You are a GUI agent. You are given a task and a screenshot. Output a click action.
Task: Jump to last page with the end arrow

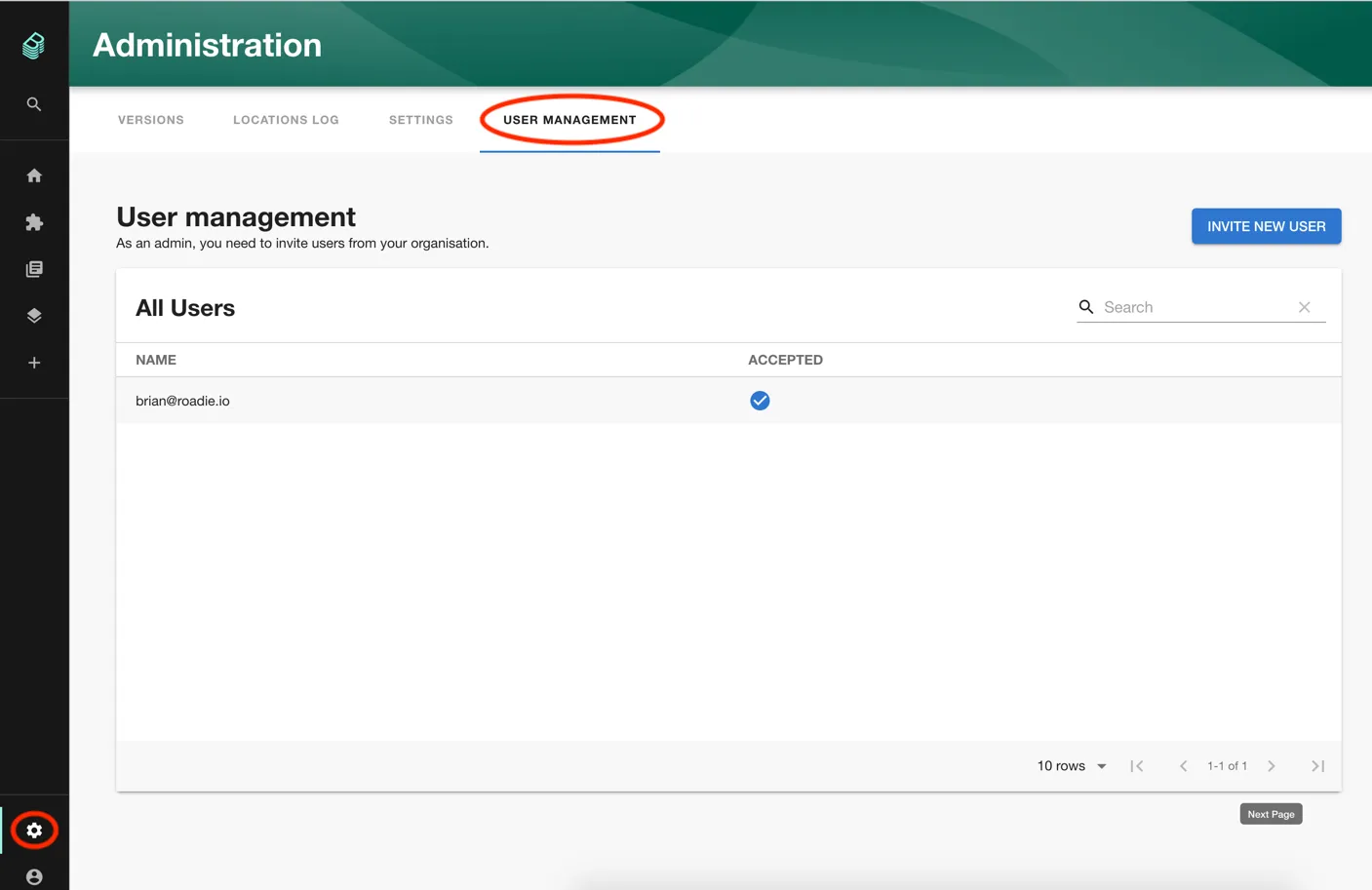(x=1317, y=766)
